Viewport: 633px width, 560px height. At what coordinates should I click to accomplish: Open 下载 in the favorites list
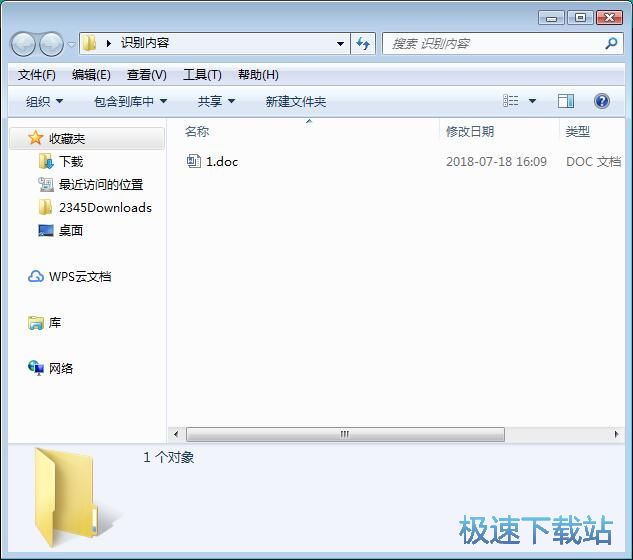pyautogui.click(x=71, y=161)
